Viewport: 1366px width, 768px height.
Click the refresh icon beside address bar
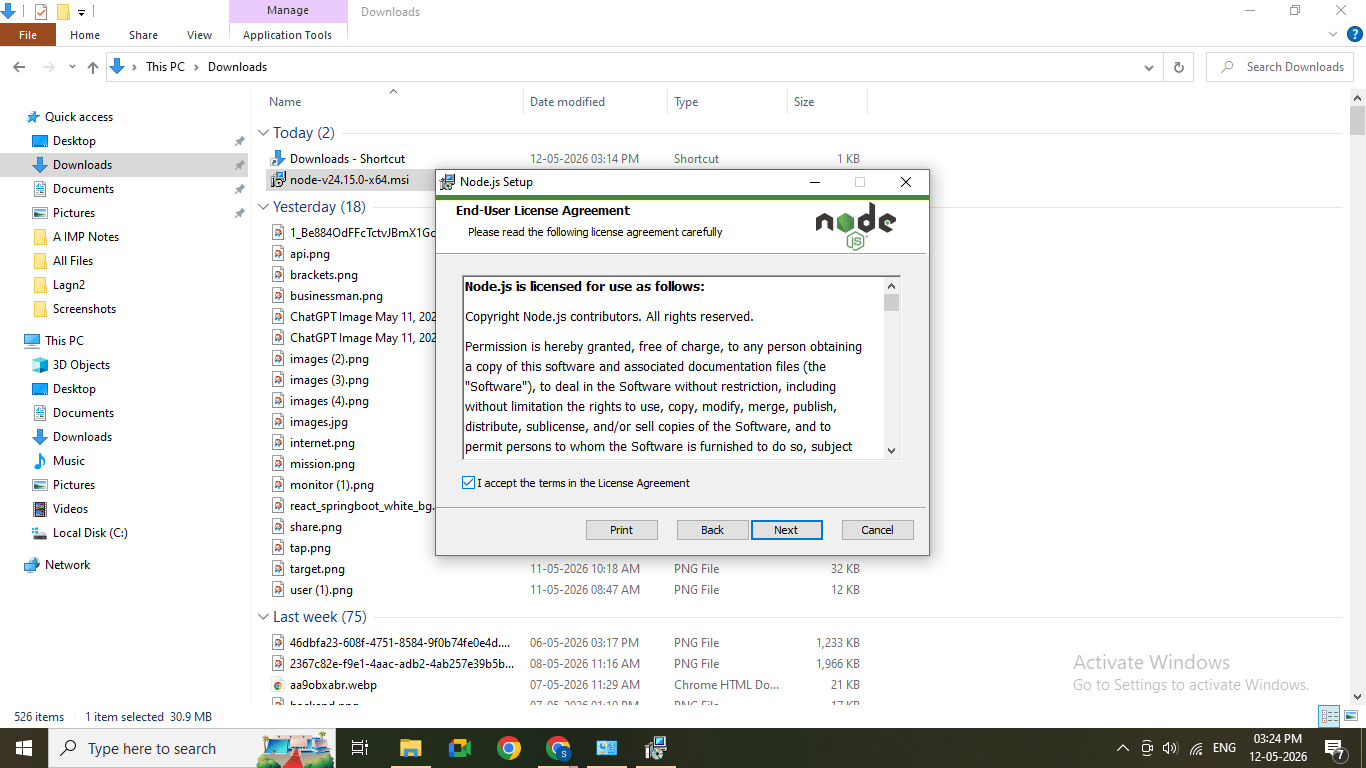[x=1179, y=67]
